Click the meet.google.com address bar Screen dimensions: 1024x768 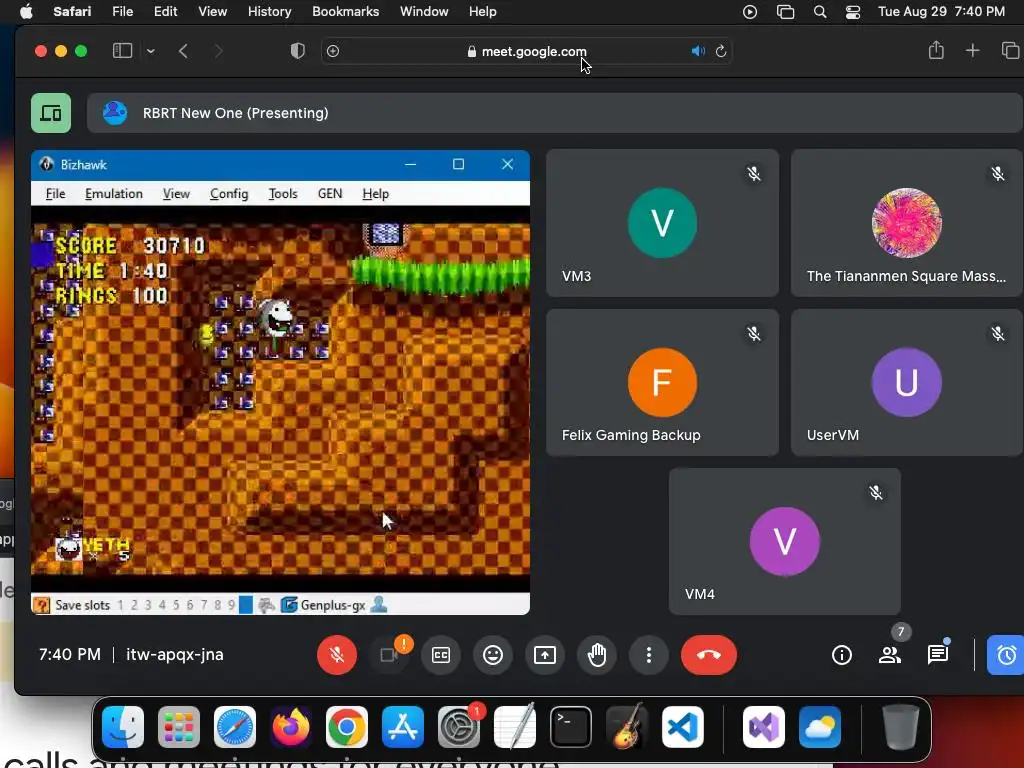point(526,51)
